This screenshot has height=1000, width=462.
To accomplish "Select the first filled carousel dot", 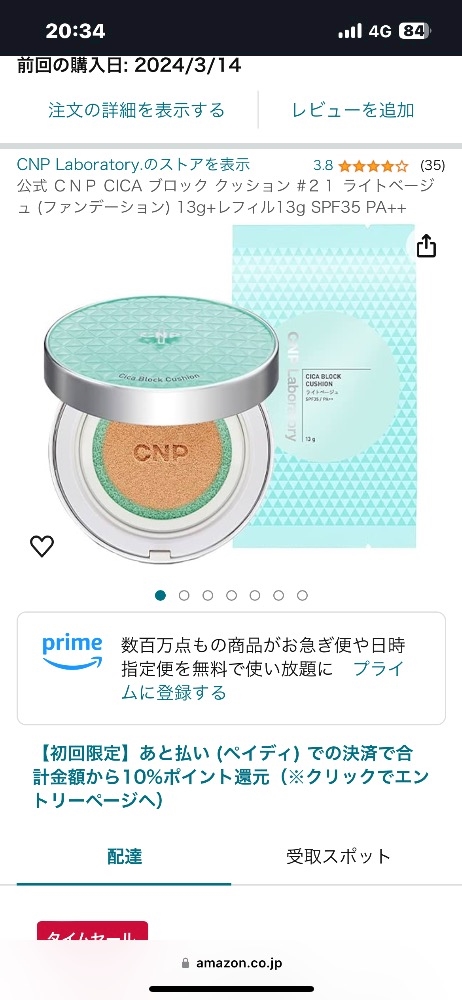I will 160,595.
